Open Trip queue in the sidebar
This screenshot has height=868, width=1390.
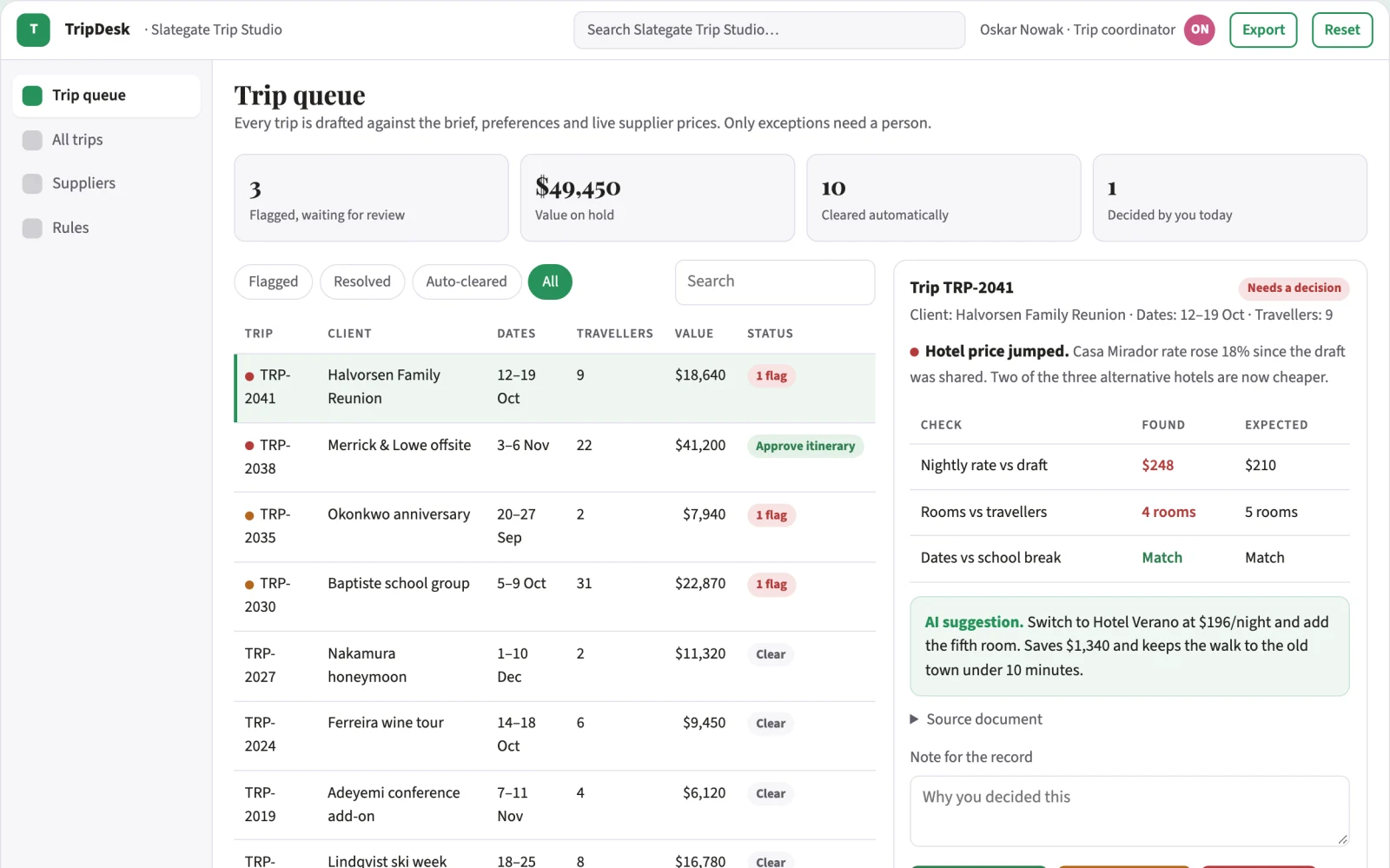tap(106, 96)
